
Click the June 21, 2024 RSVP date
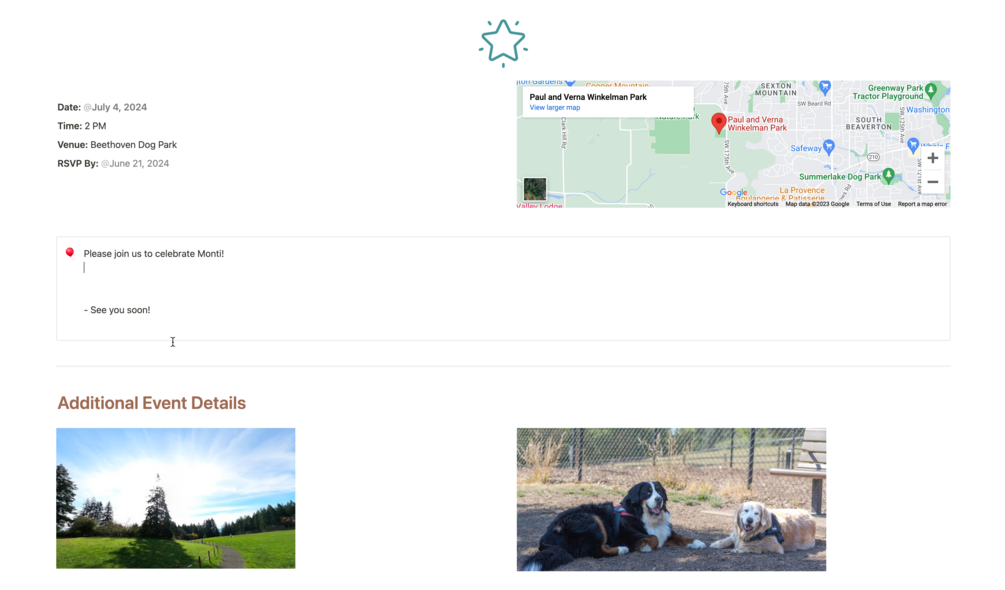[x=135, y=163]
